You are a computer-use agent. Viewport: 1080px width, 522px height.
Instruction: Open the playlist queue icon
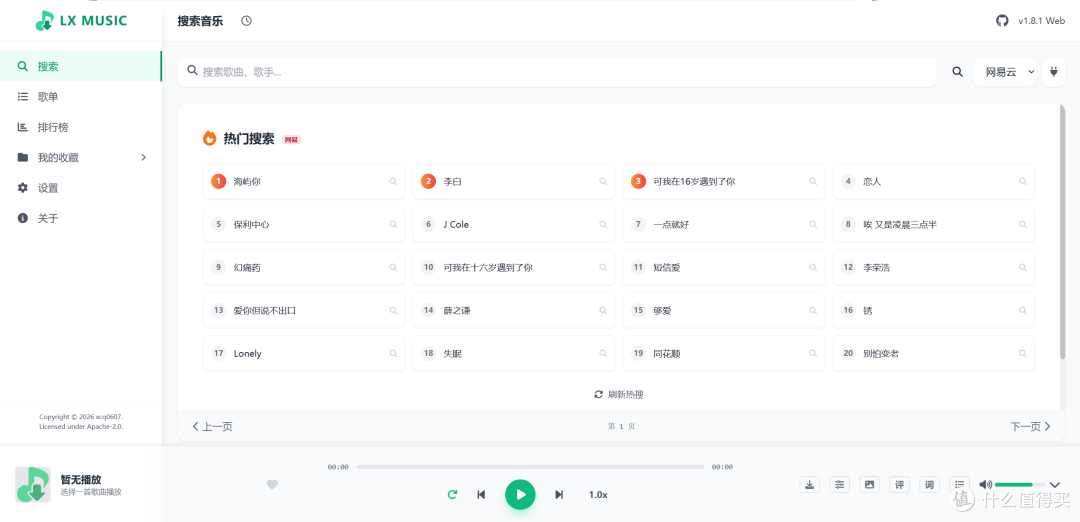click(959, 484)
